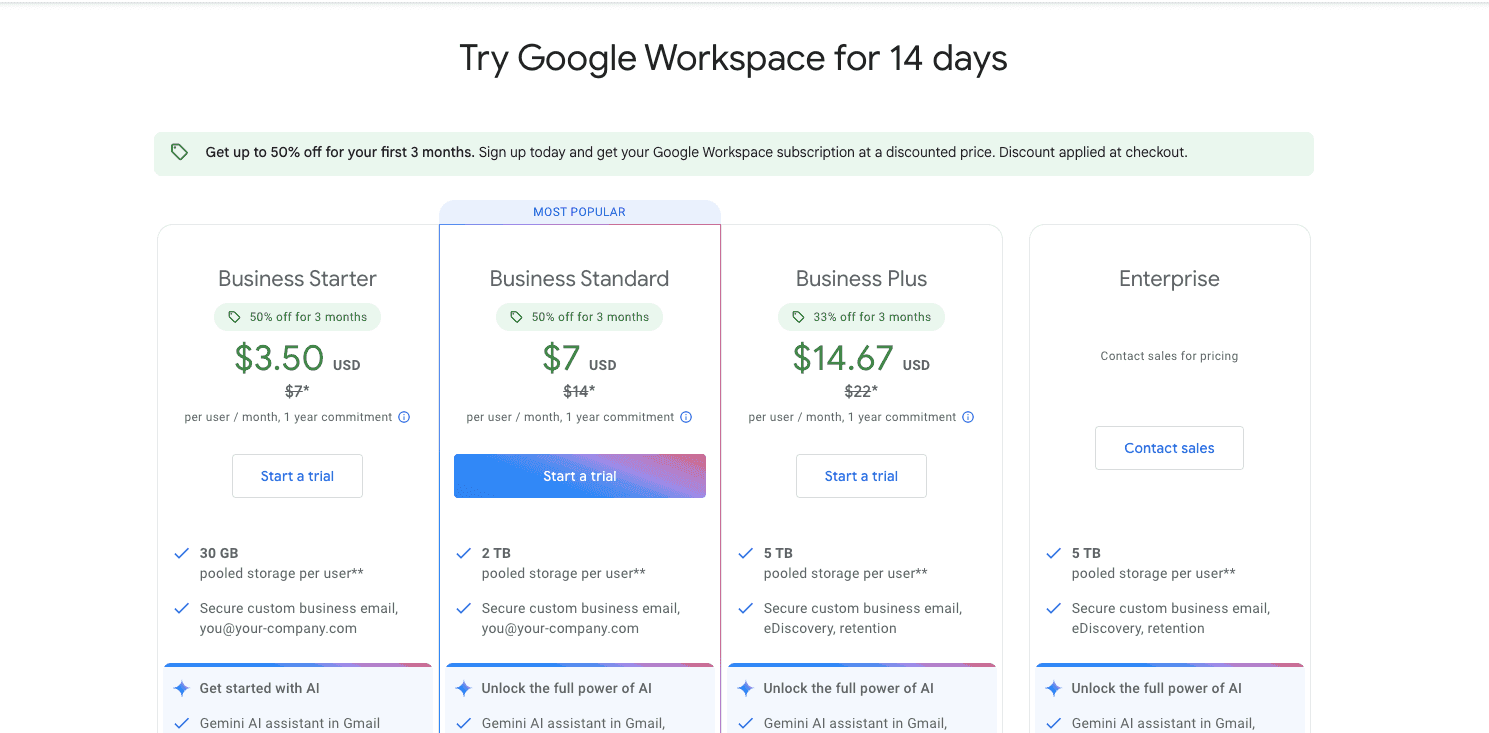Click the checkmark beside Business Plus 5 TB storage
The width and height of the screenshot is (1489, 733).
[745, 553]
